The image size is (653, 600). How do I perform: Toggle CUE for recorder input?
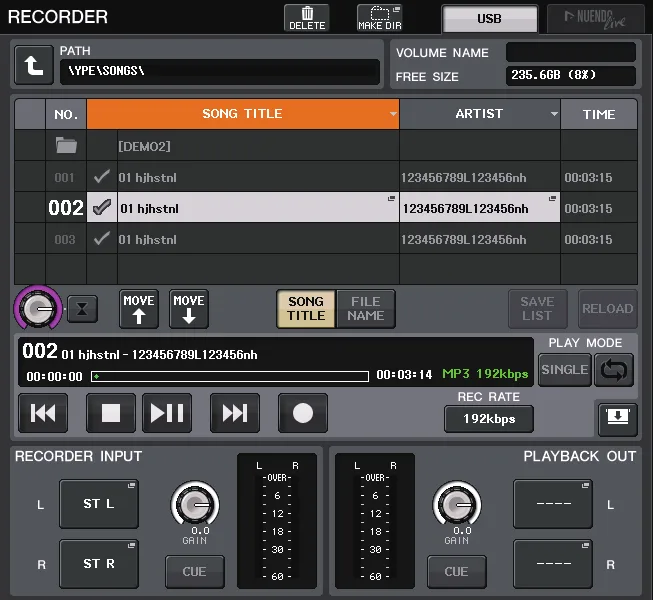point(194,572)
